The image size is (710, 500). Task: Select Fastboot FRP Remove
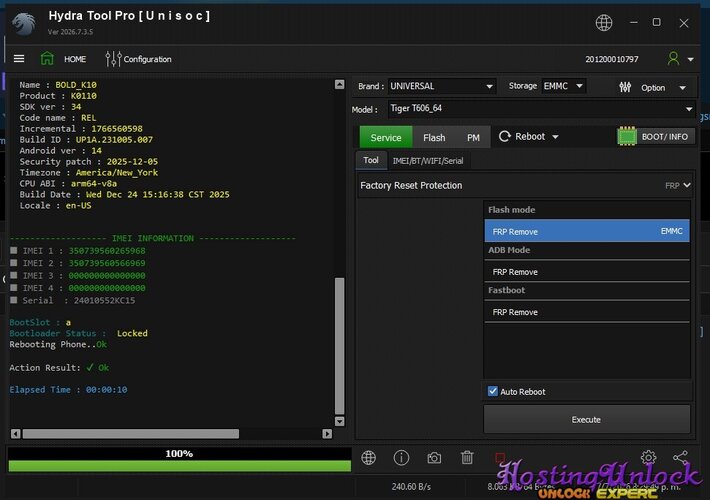coord(587,312)
